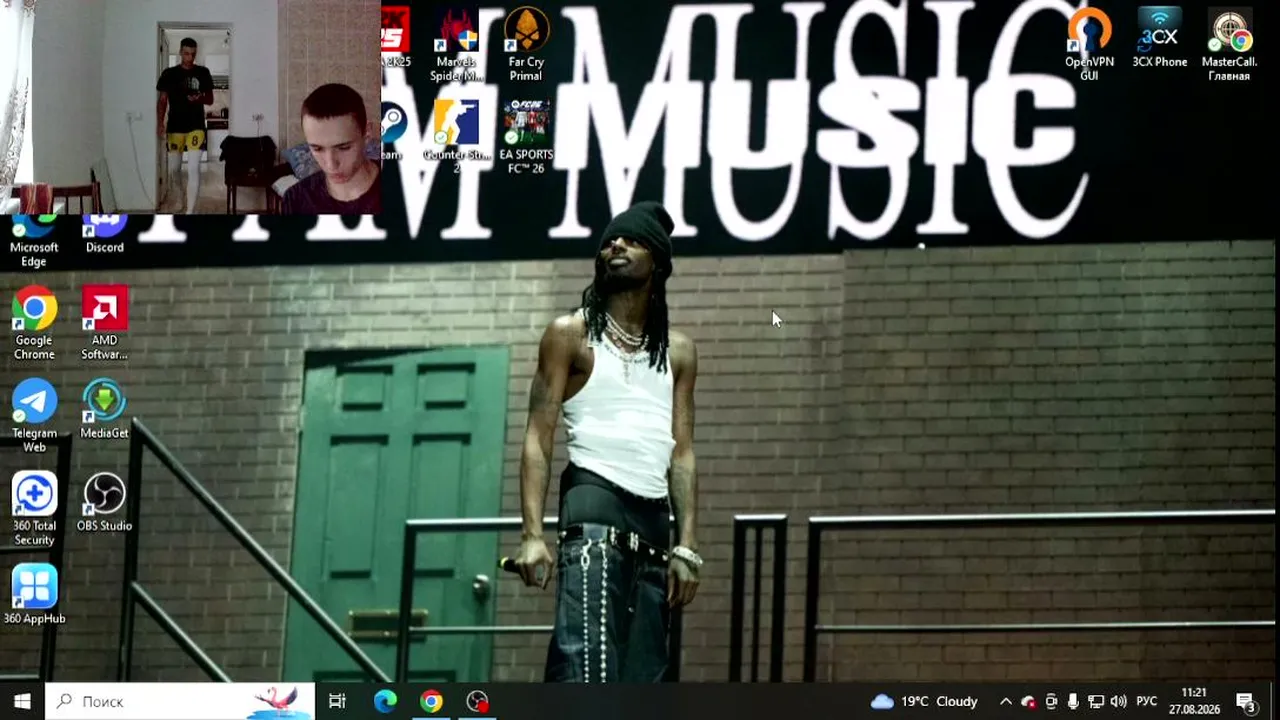Select the 3CX Phone desktop shortcut
The height and width of the screenshot is (720, 1280).
1159,39
